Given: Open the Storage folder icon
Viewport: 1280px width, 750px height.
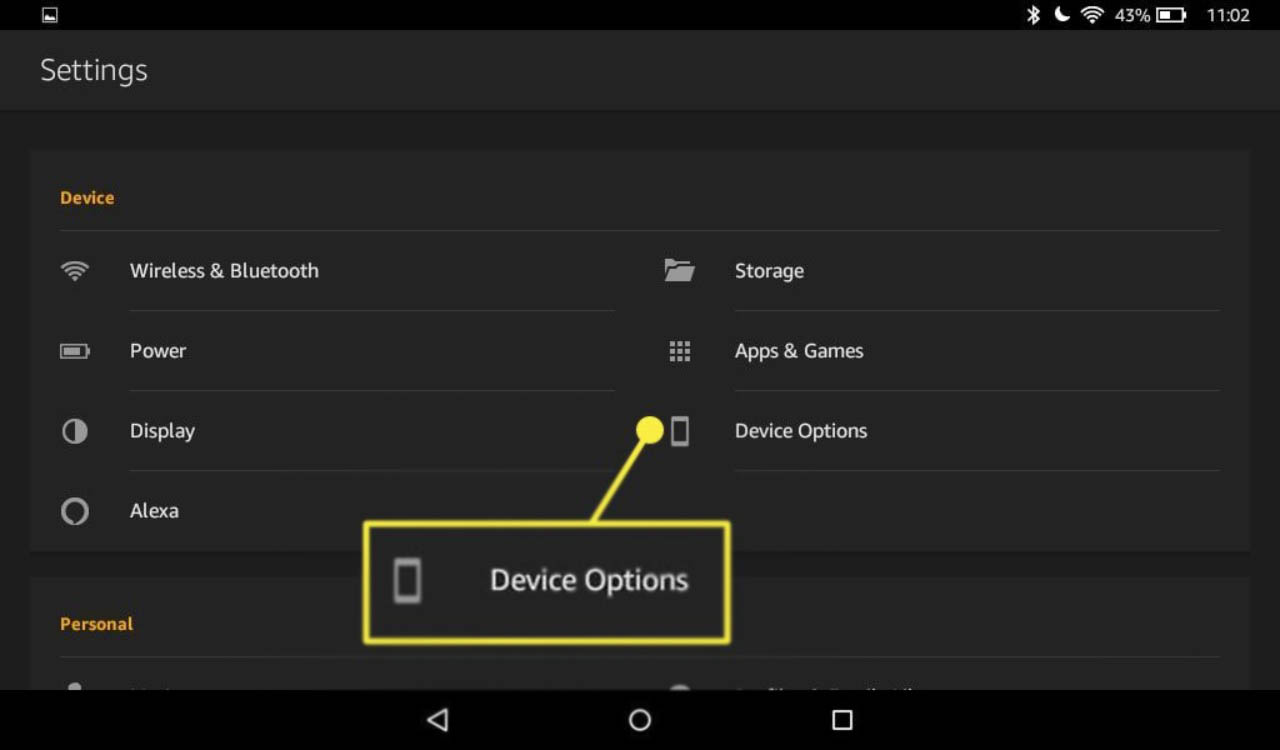Looking at the screenshot, I should pyautogui.click(x=679, y=270).
